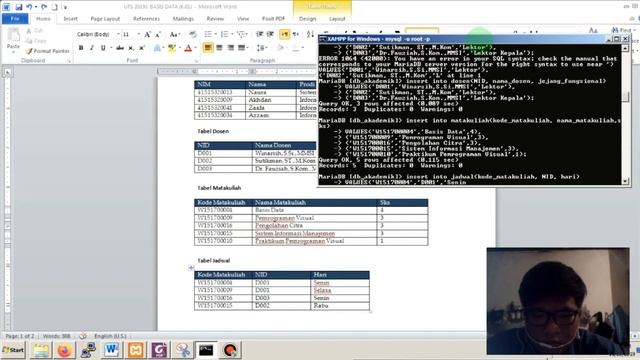Toggle Underline formatting
The image size is (640, 360).
tap(103, 48)
